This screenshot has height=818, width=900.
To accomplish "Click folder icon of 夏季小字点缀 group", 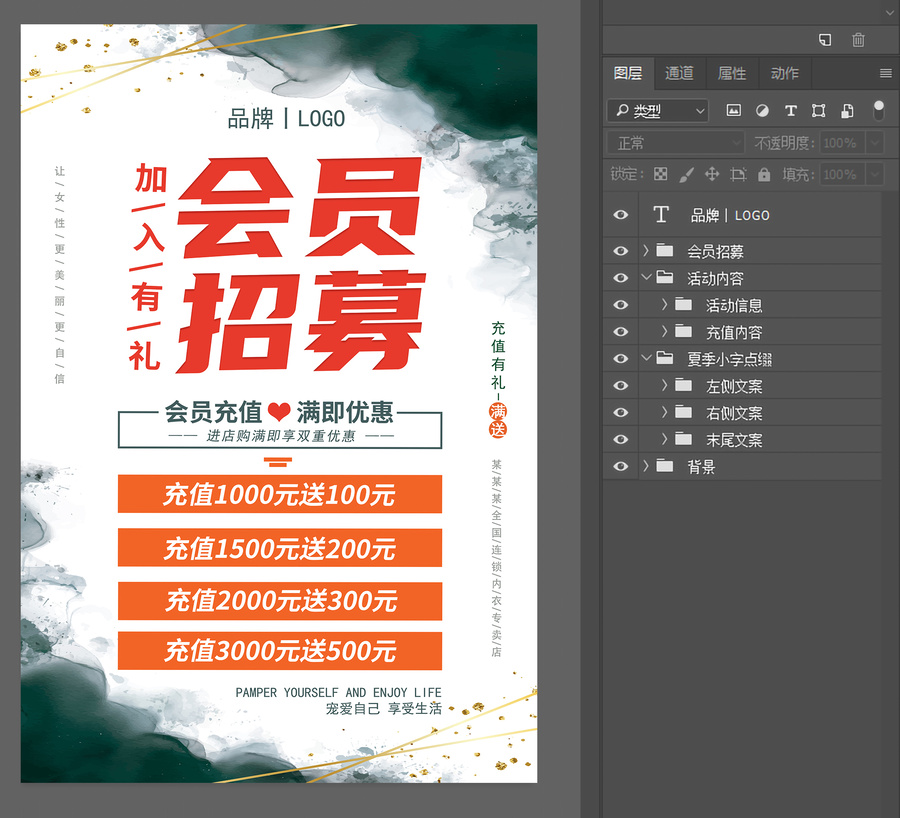I will point(665,358).
